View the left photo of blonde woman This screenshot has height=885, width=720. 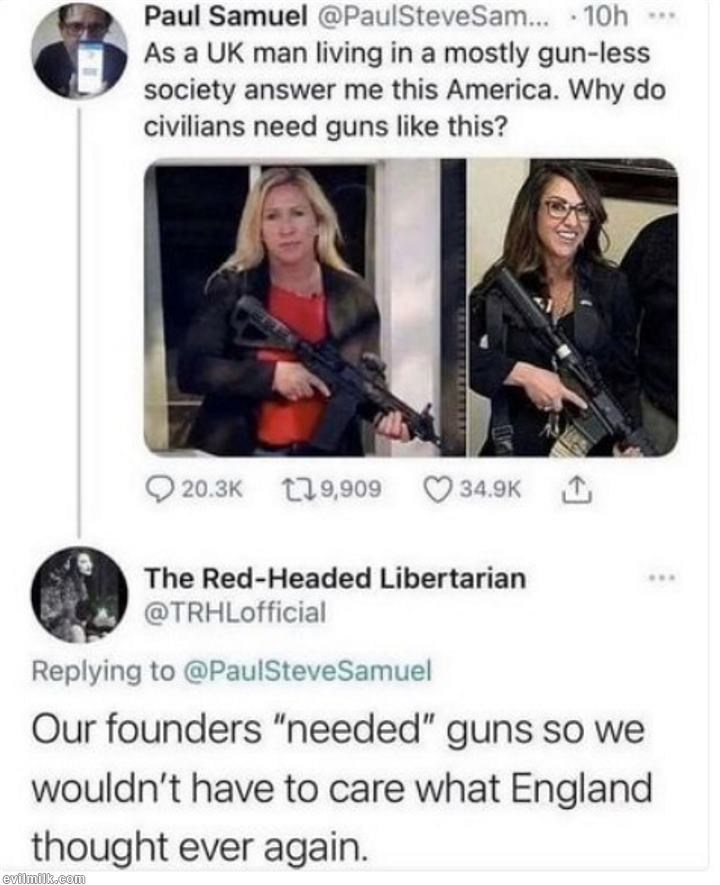tap(305, 307)
